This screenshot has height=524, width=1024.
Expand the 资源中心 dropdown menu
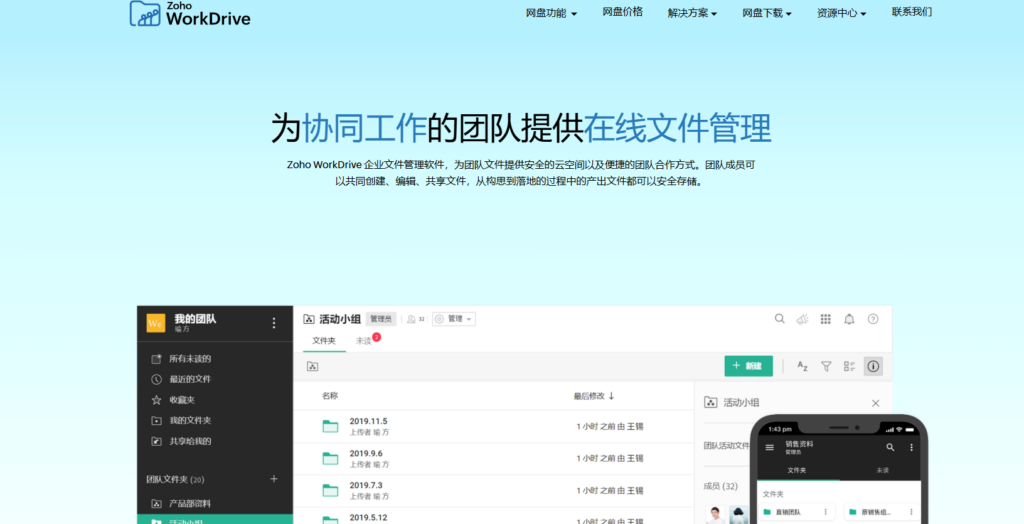[841, 13]
